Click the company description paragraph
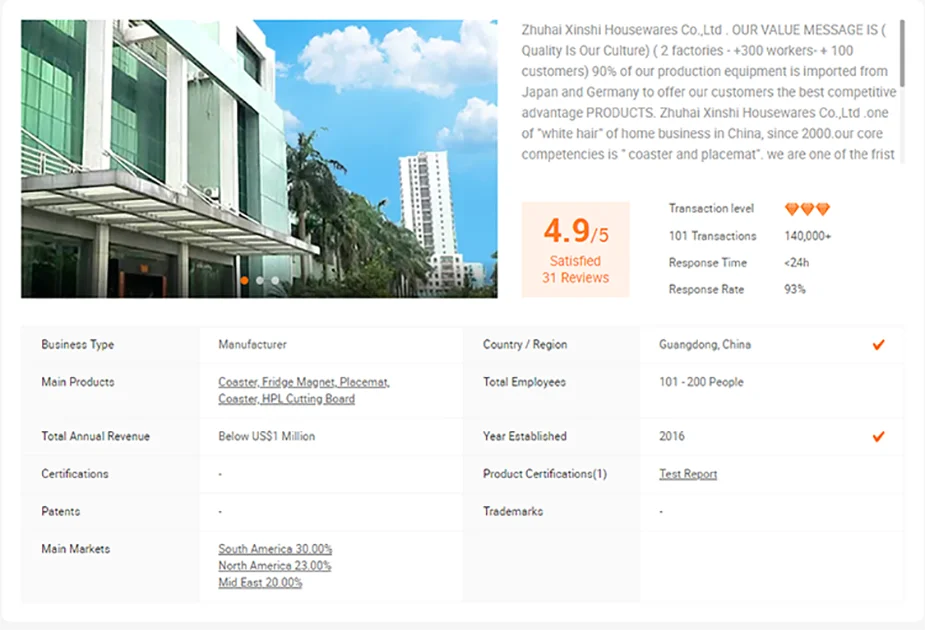Viewport: 925px width, 630px height. (709, 92)
